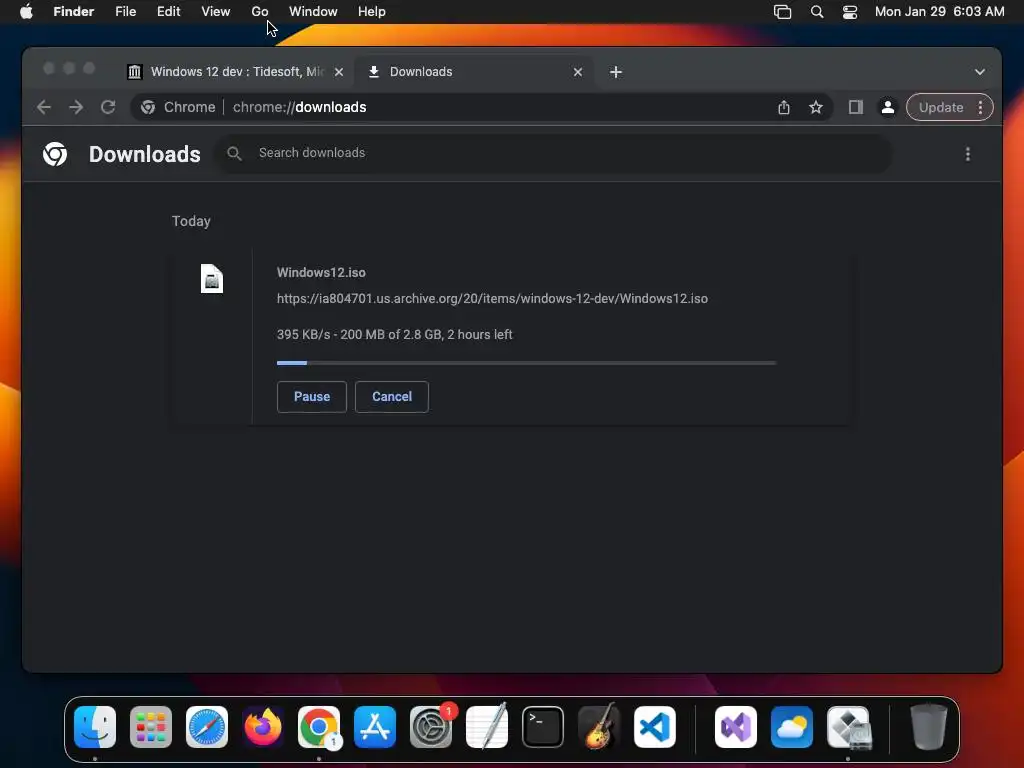The height and width of the screenshot is (768, 1024).
Task: Open the cloud weather app in Dock
Action: click(x=792, y=726)
